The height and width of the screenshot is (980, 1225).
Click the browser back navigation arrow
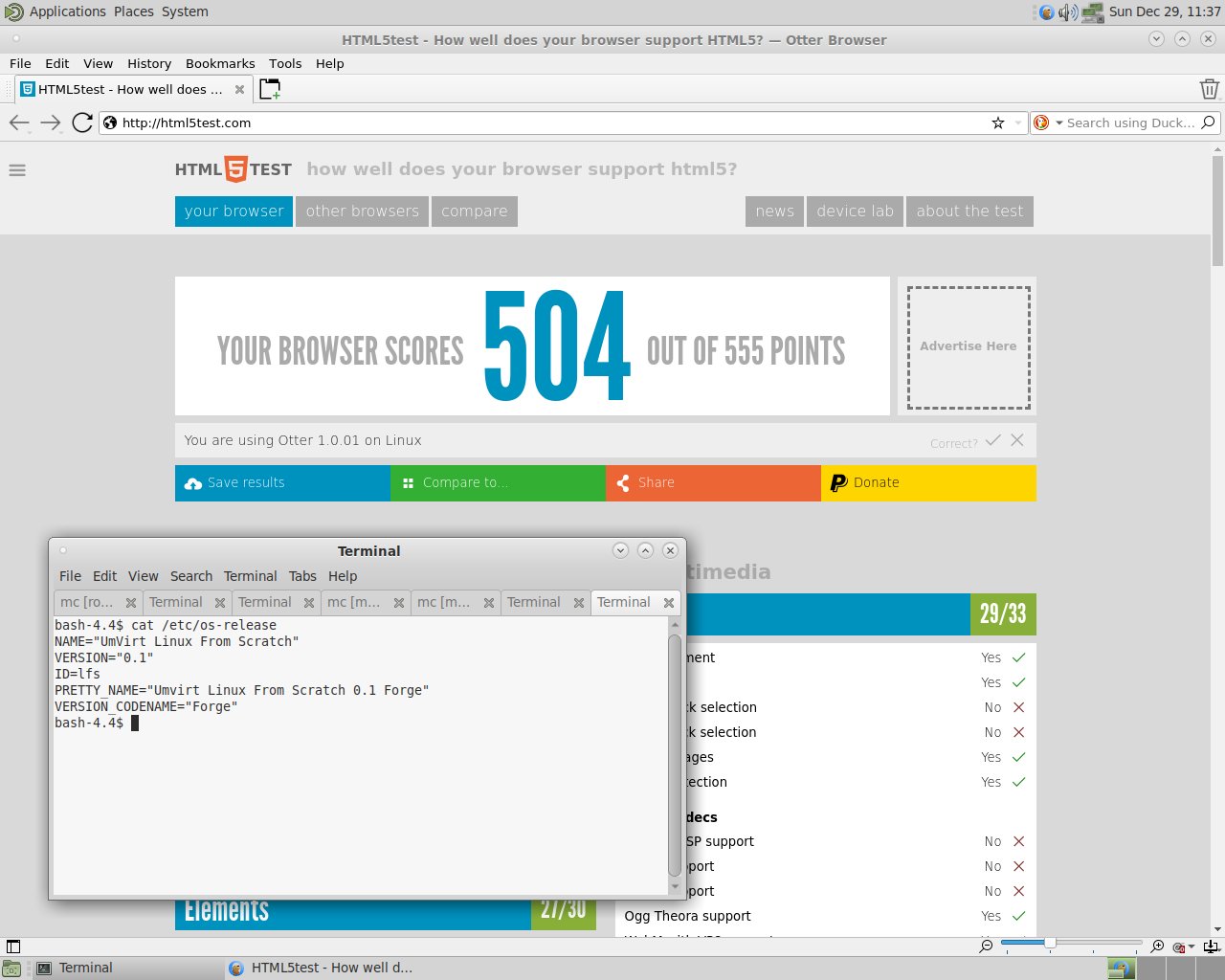[19, 122]
